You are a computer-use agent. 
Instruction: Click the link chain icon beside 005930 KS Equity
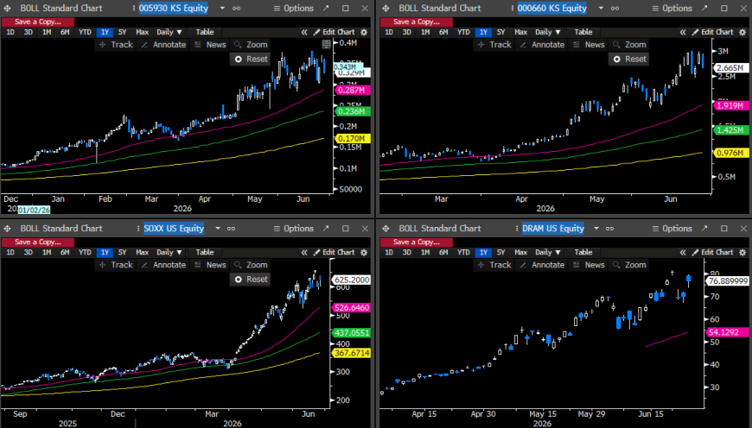[x=236, y=8]
